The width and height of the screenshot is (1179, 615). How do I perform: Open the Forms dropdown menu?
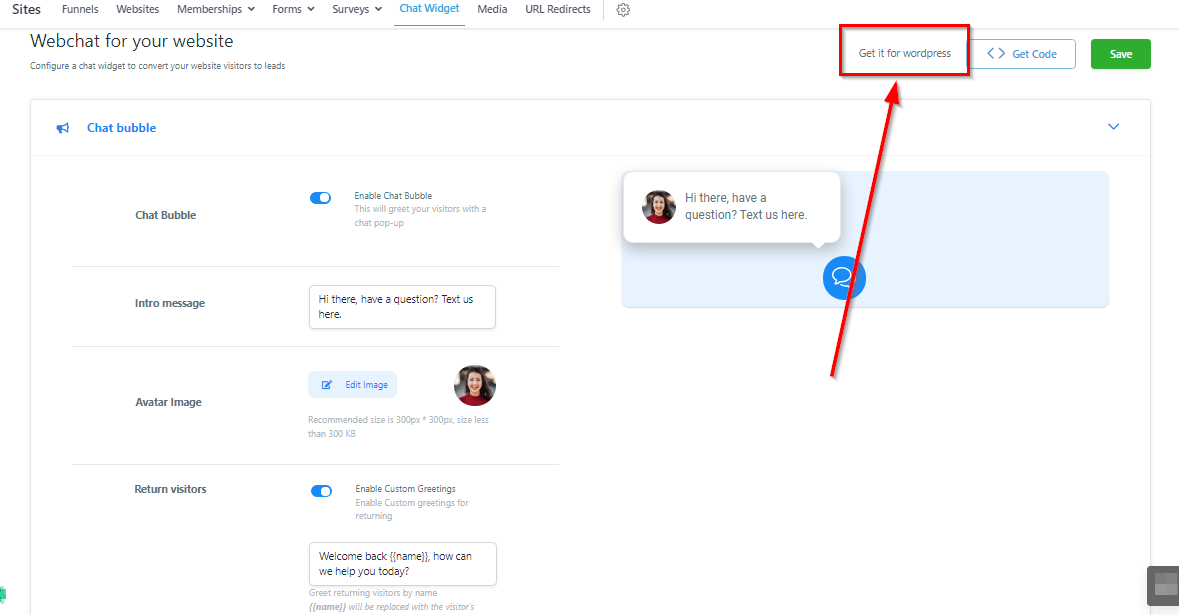tap(293, 10)
